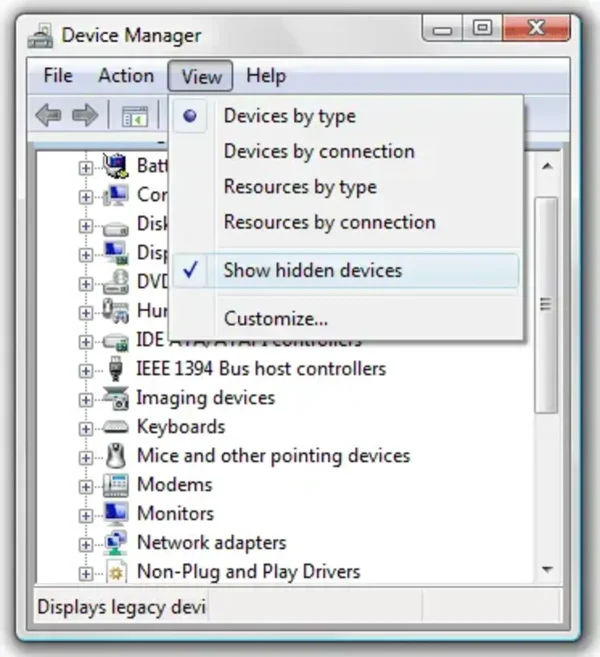Expand the Non-Plug and Play Drivers node
Viewport: 600px width, 657px height.
pyautogui.click(x=85, y=574)
